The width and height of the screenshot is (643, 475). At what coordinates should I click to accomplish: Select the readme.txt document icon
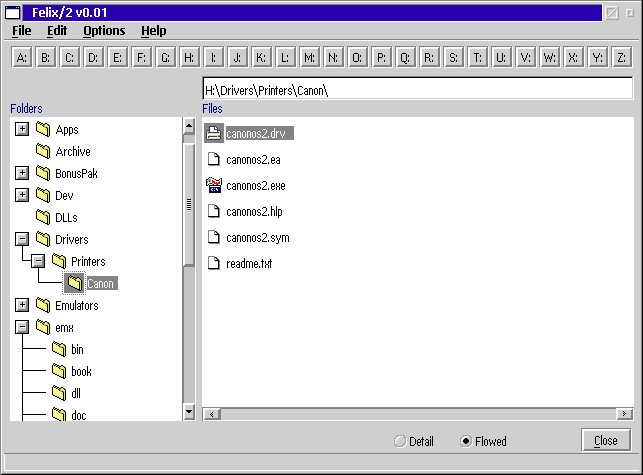(213, 263)
